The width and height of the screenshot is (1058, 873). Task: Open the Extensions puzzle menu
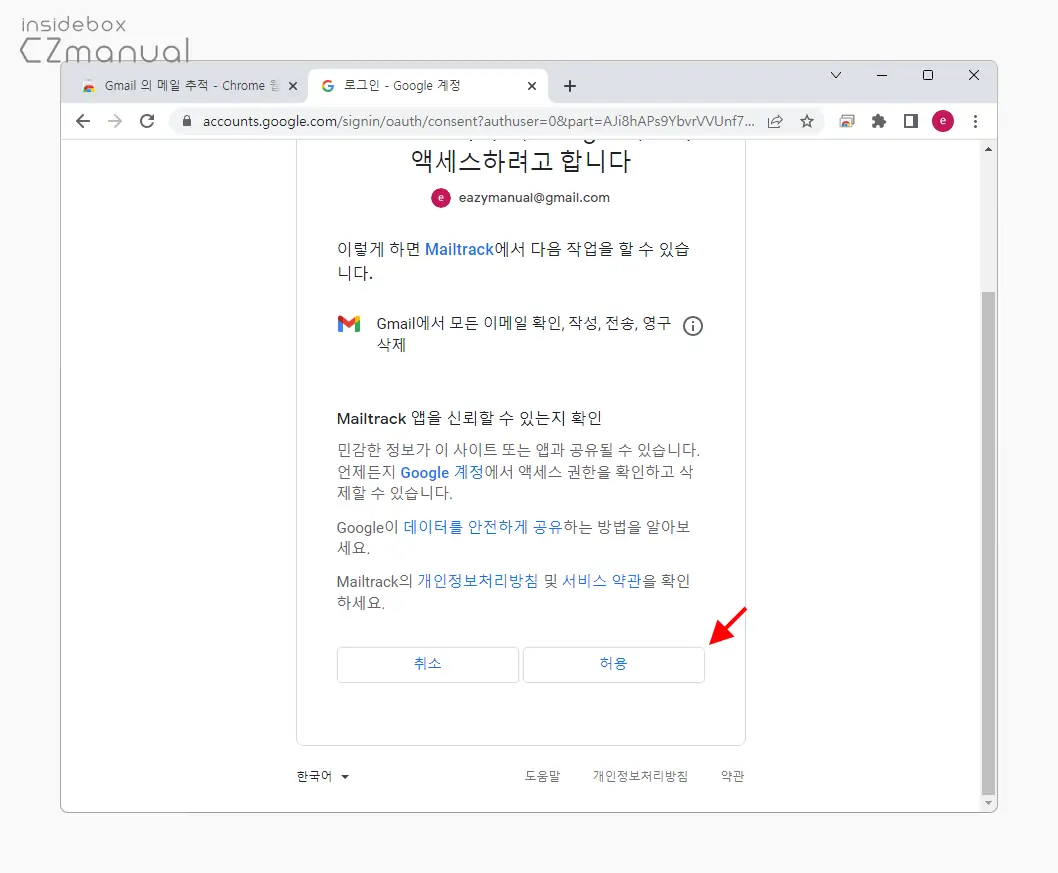(x=879, y=121)
